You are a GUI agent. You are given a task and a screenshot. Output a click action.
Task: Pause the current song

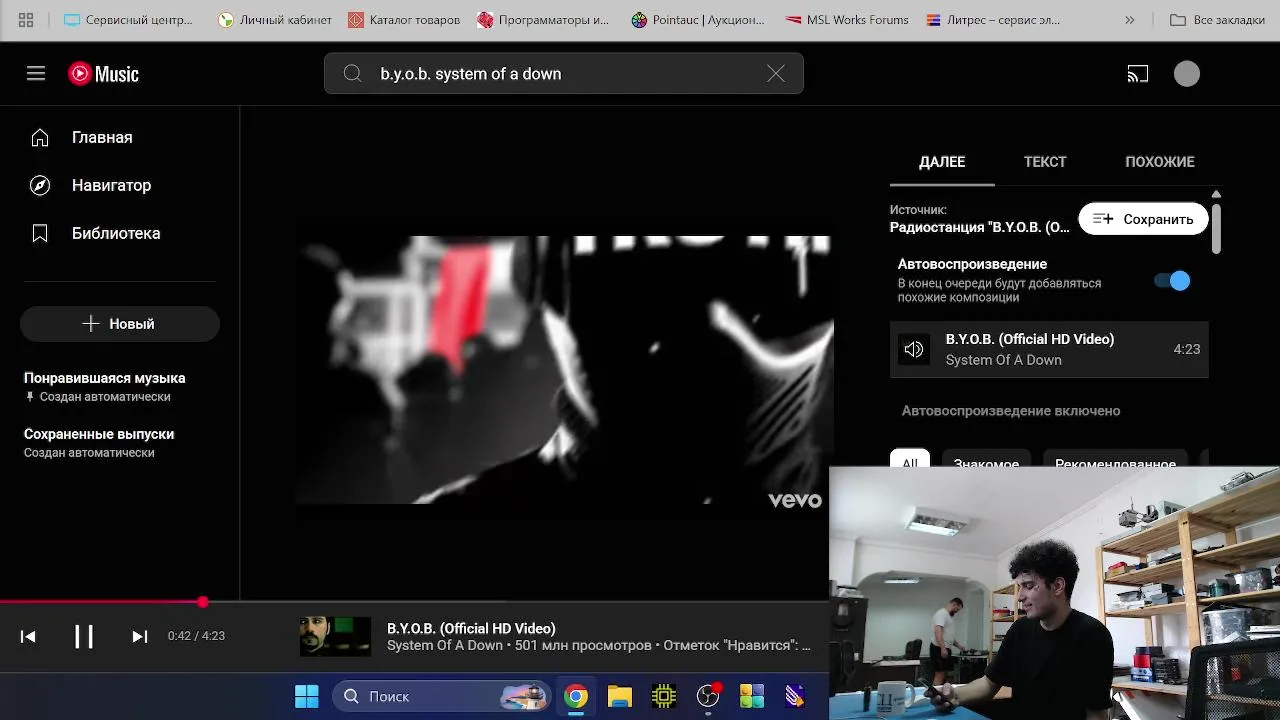pos(84,636)
